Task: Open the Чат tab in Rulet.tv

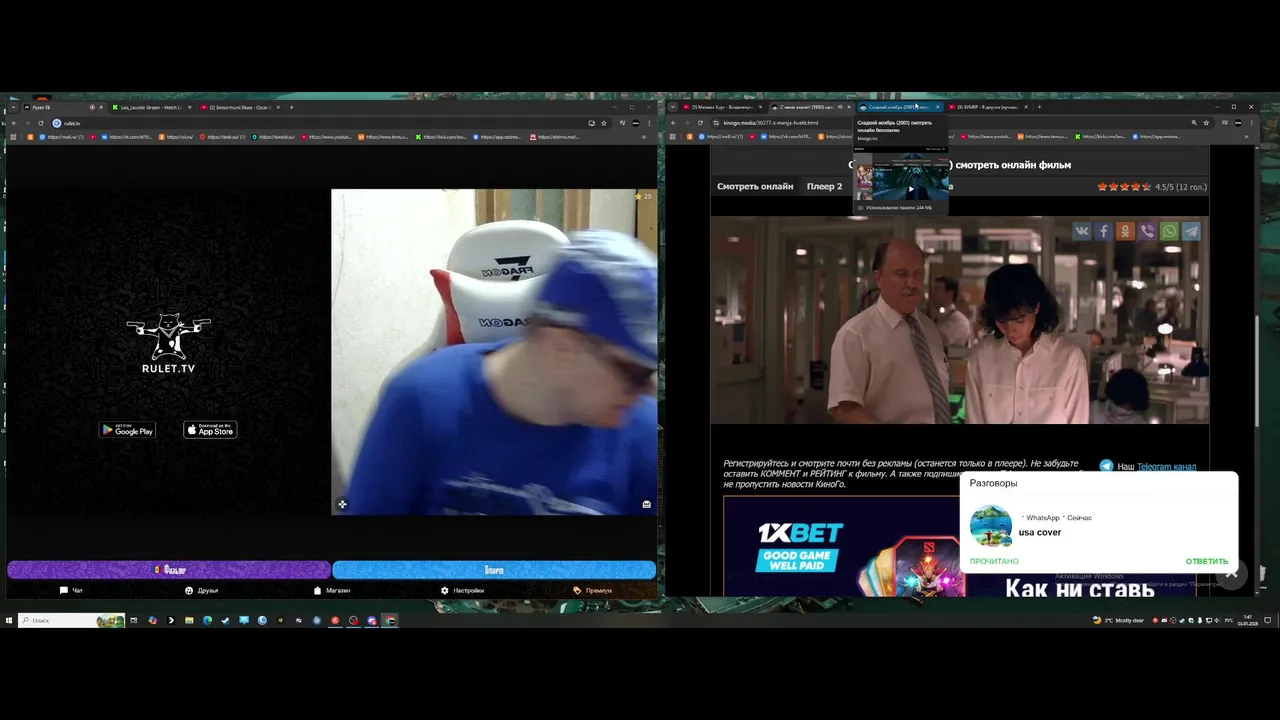Action: point(71,590)
